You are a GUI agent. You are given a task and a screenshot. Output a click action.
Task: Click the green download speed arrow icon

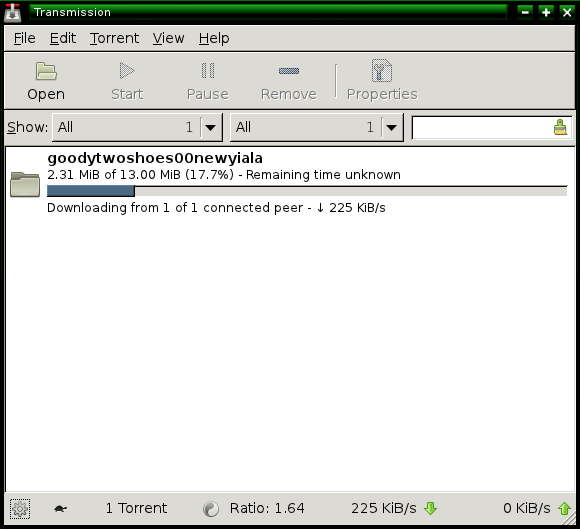pyautogui.click(x=430, y=509)
